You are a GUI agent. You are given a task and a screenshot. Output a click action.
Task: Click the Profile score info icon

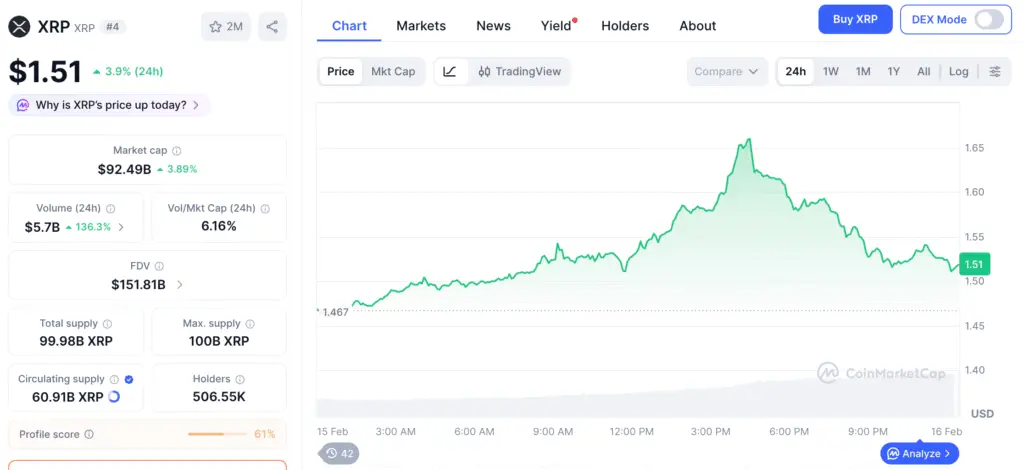(x=89, y=435)
